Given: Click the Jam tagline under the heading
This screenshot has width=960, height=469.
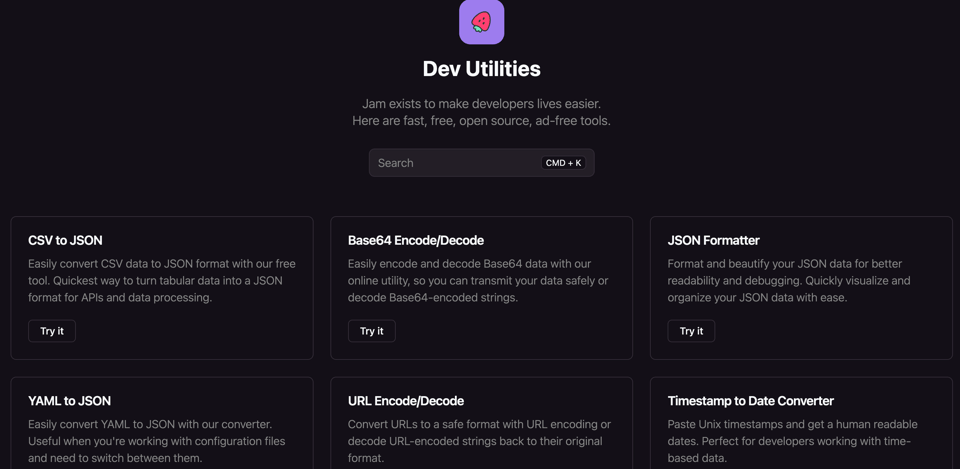Looking at the screenshot, I should [481, 112].
